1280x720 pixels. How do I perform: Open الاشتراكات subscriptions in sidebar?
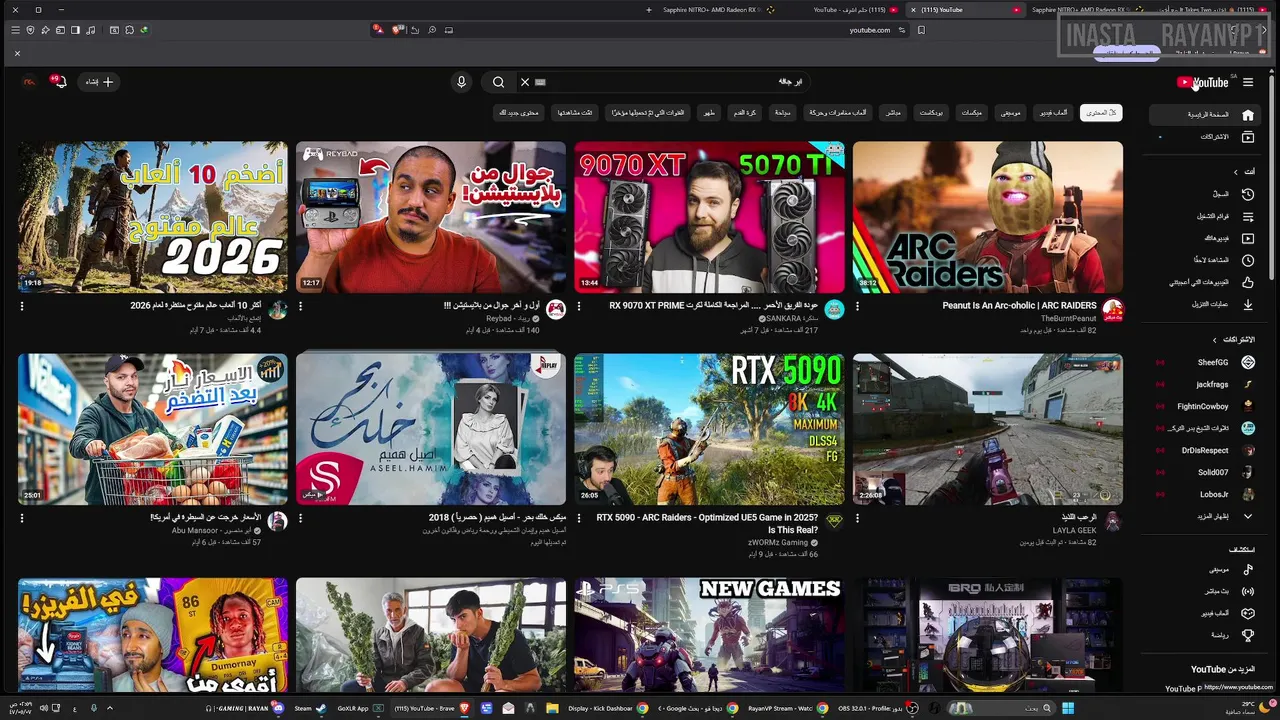click(x=1205, y=137)
